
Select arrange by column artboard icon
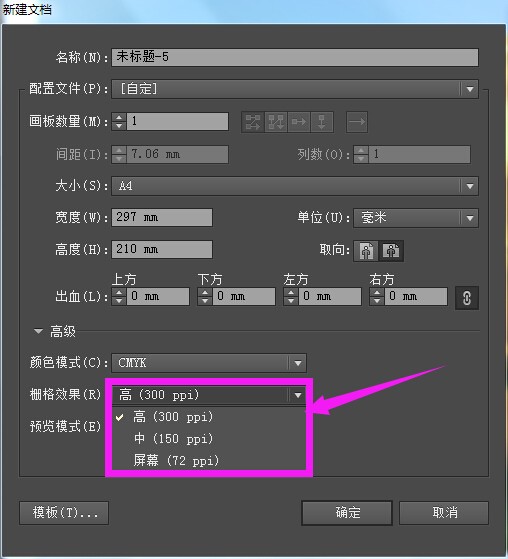(x=322, y=122)
